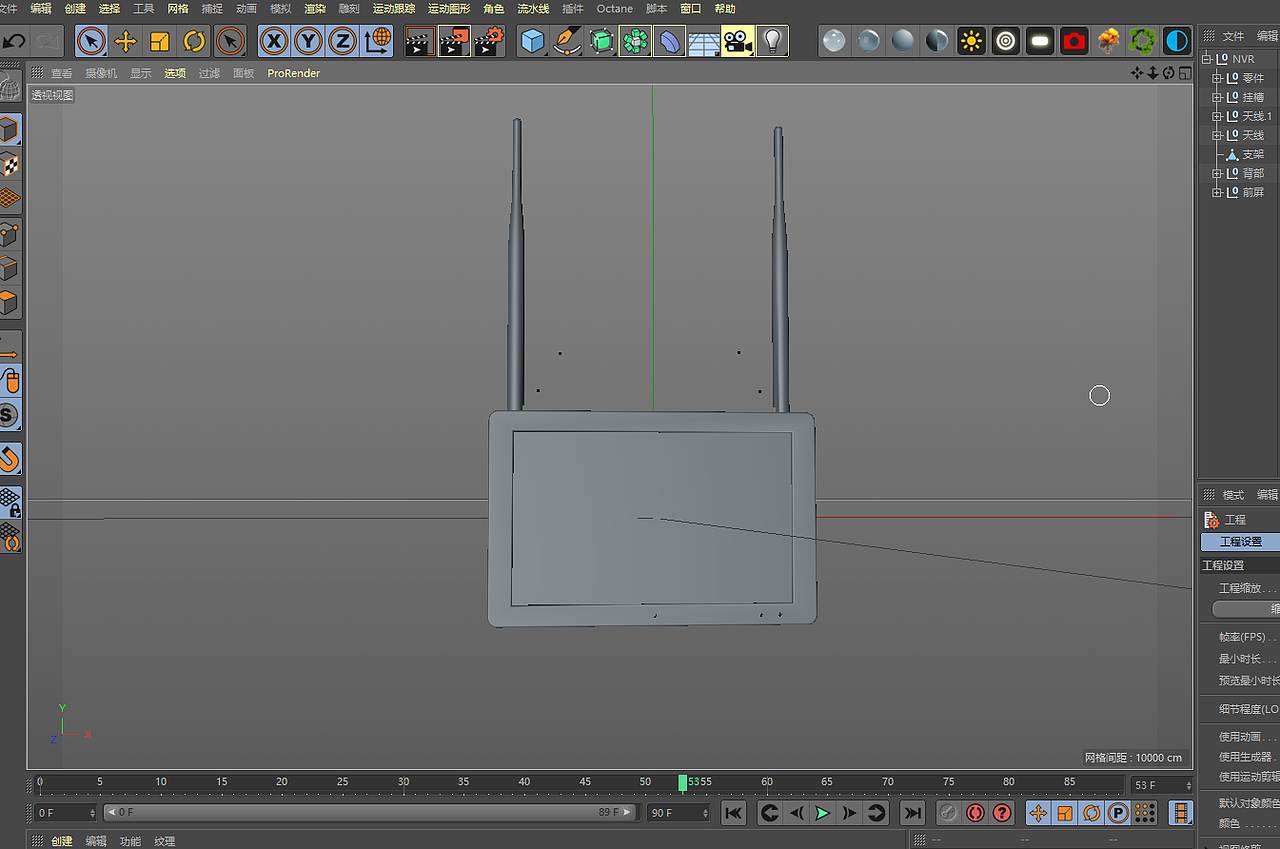
Task: Toggle the maximize viewport icon
Action: pos(1184,73)
